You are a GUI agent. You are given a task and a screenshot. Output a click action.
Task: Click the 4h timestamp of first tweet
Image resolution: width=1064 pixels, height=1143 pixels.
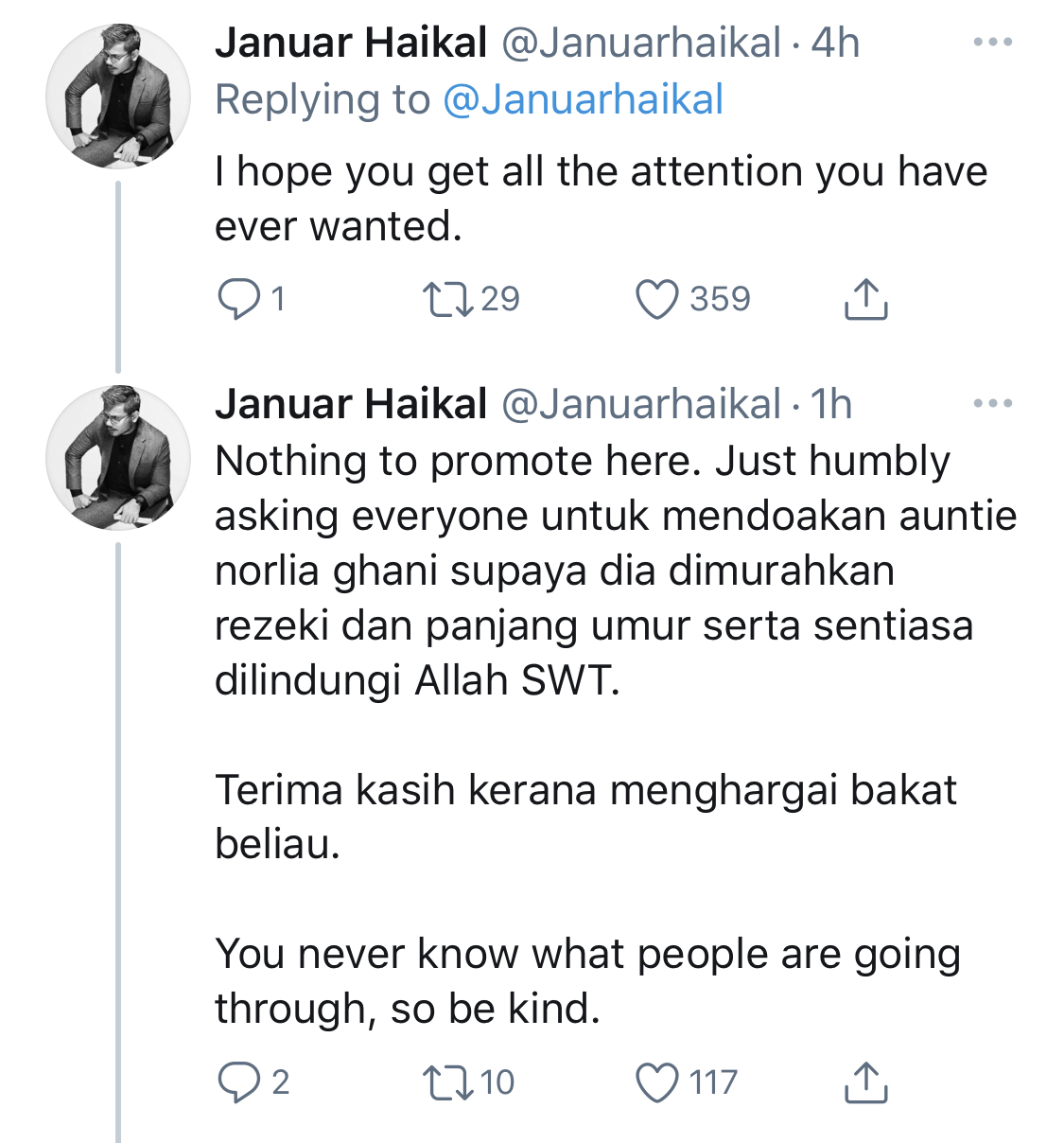click(835, 43)
